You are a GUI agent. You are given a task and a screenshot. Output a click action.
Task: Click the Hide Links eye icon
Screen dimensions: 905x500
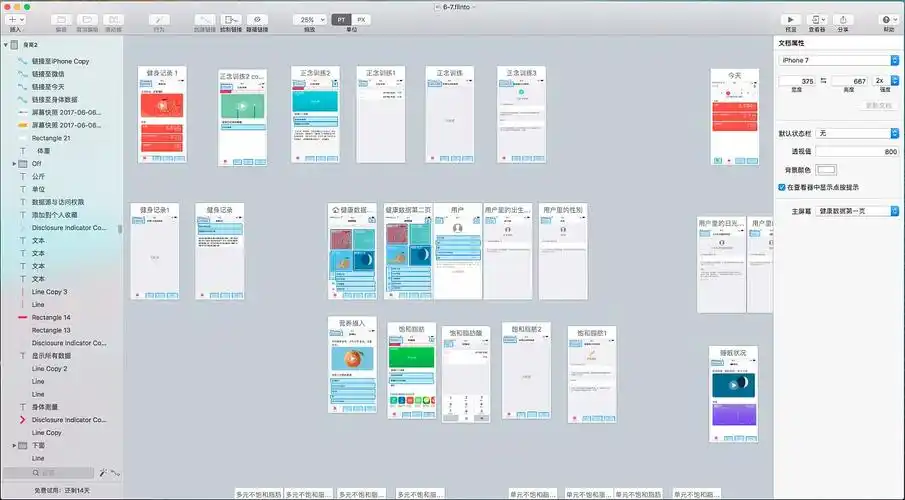tap(257, 19)
